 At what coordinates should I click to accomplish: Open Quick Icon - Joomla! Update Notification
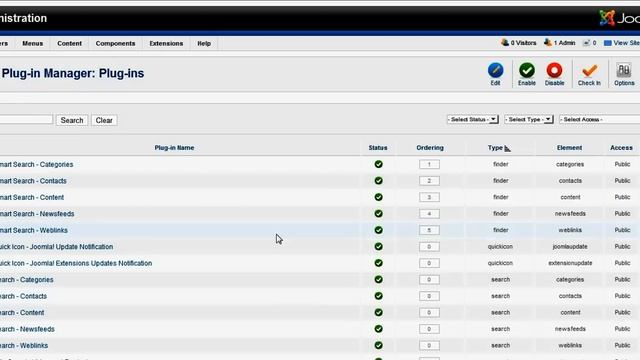[56, 247]
